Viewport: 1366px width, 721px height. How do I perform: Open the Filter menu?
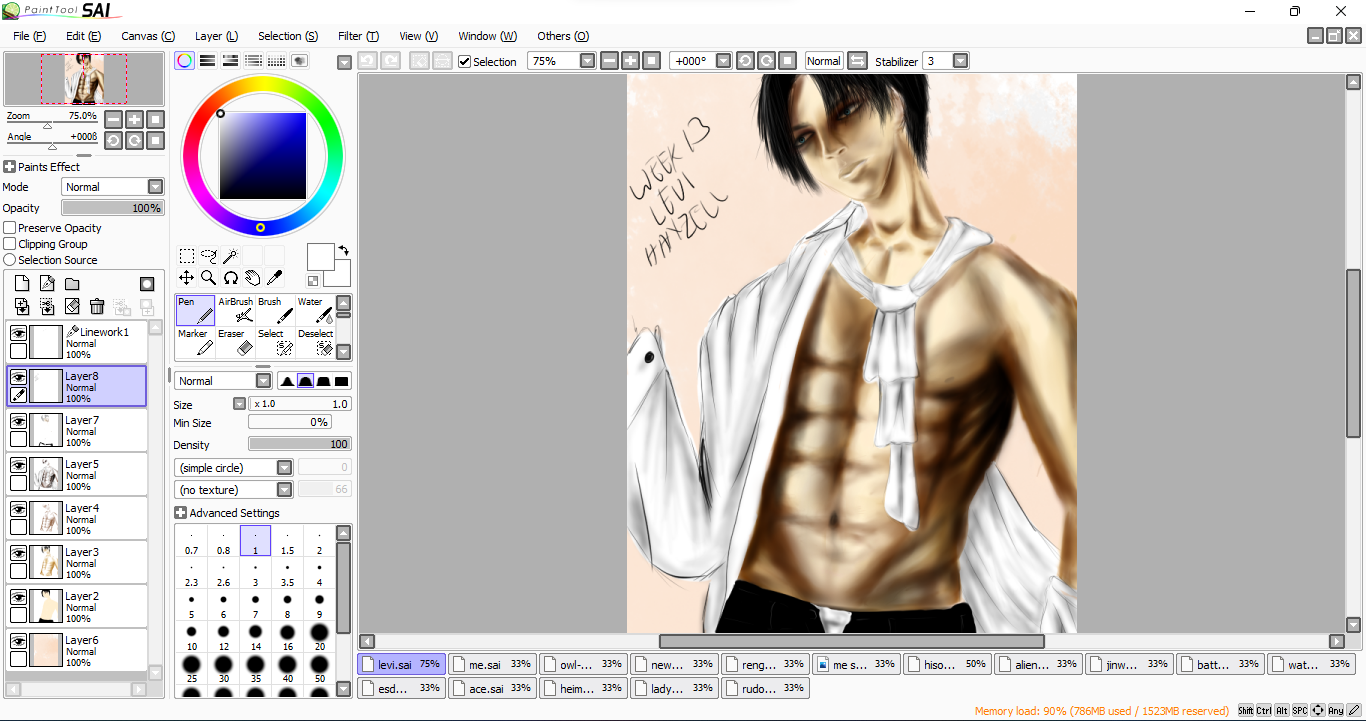point(358,36)
